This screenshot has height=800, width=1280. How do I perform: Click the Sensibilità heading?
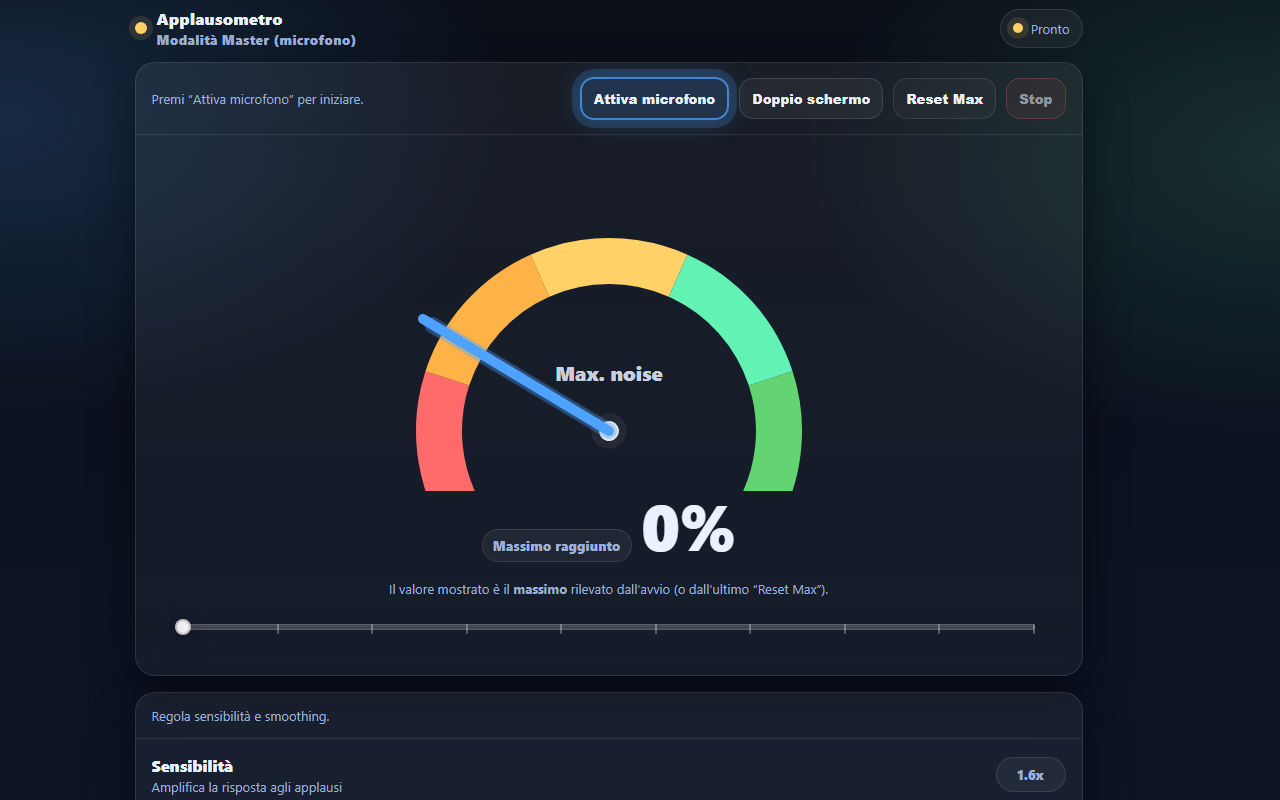(x=192, y=766)
